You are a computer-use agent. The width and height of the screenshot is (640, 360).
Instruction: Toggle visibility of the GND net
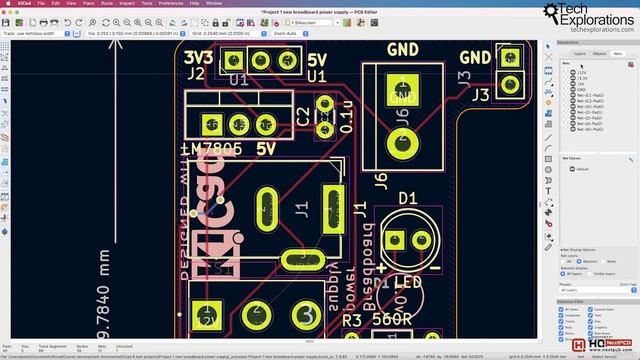click(x=573, y=89)
